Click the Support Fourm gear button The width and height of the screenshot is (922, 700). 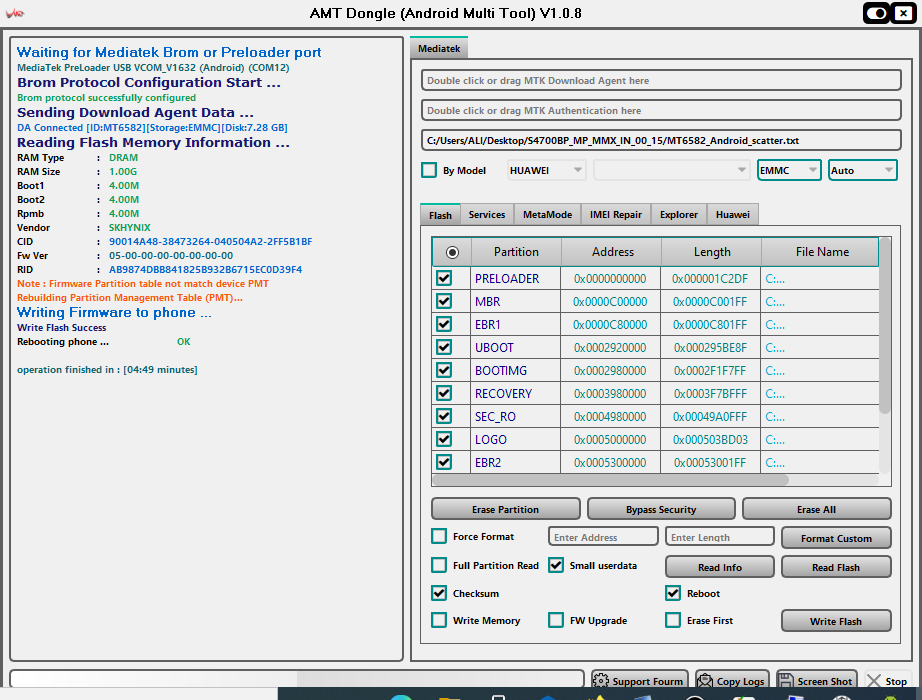point(638,681)
